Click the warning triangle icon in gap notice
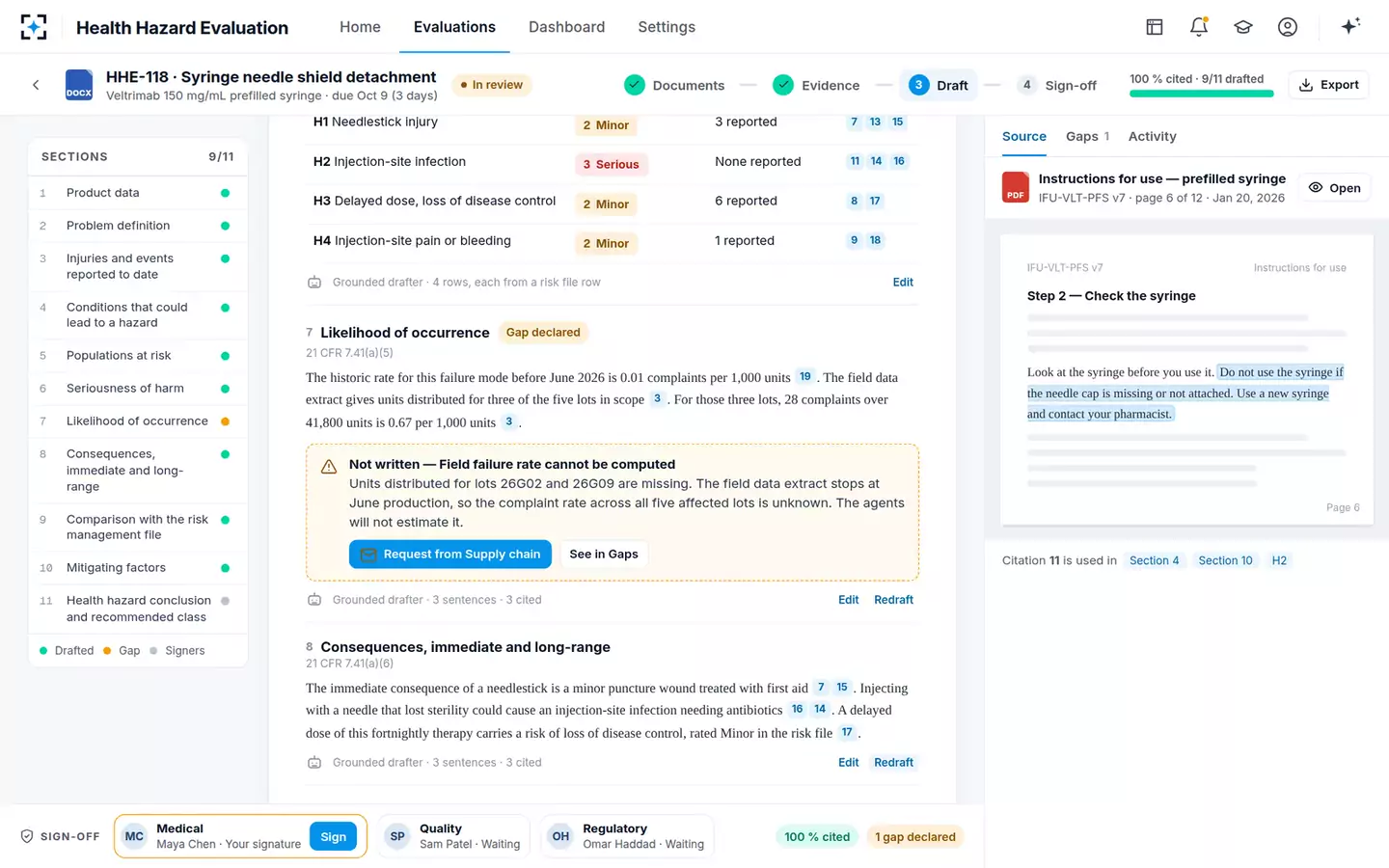The image size is (1389, 868). pyautogui.click(x=329, y=467)
